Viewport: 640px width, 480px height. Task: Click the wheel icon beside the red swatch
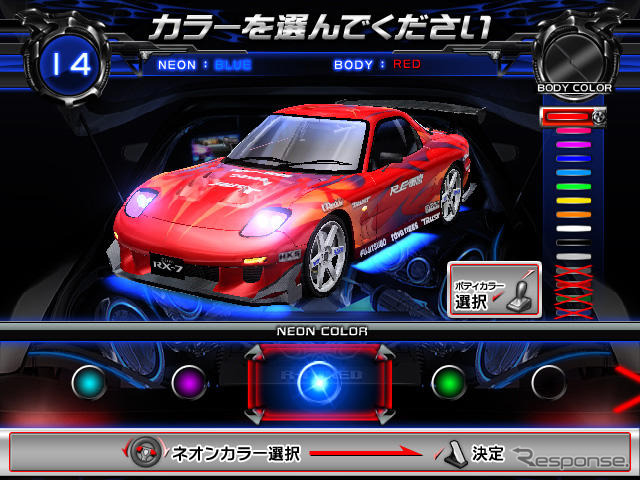pyautogui.click(x=598, y=117)
